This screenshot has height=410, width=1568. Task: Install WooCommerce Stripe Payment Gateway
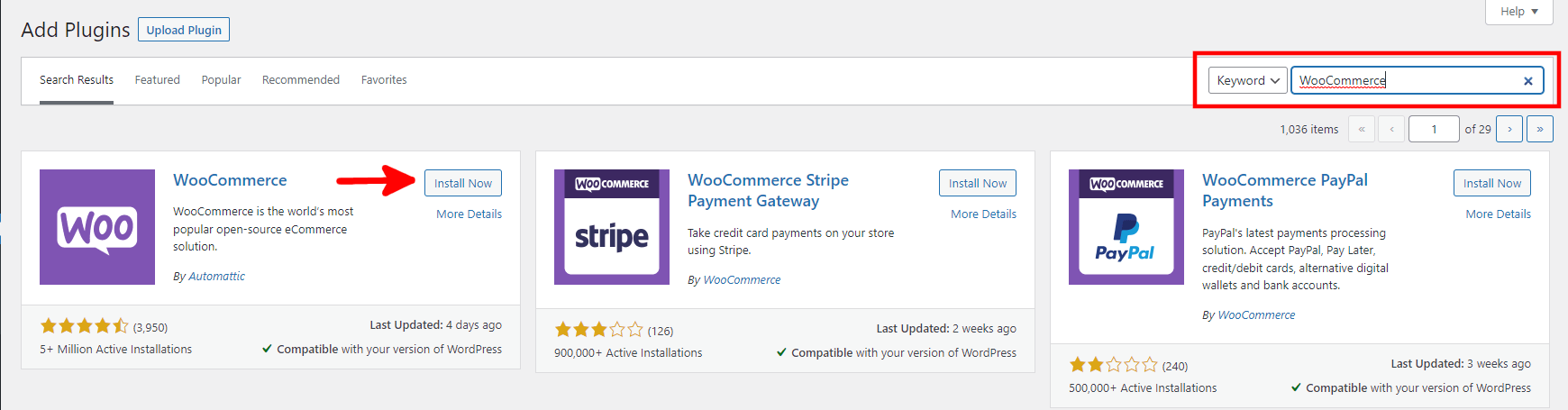click(978, 183)
